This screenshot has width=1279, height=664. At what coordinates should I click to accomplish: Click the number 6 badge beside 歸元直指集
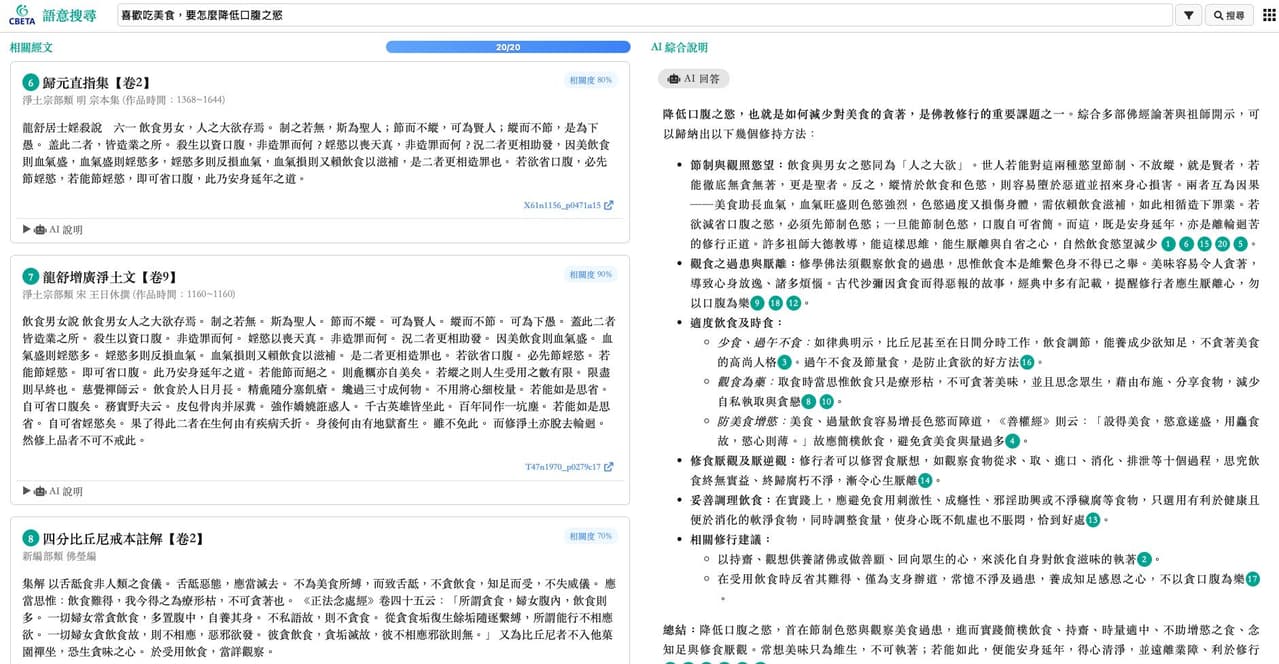[x=30, y=82]
